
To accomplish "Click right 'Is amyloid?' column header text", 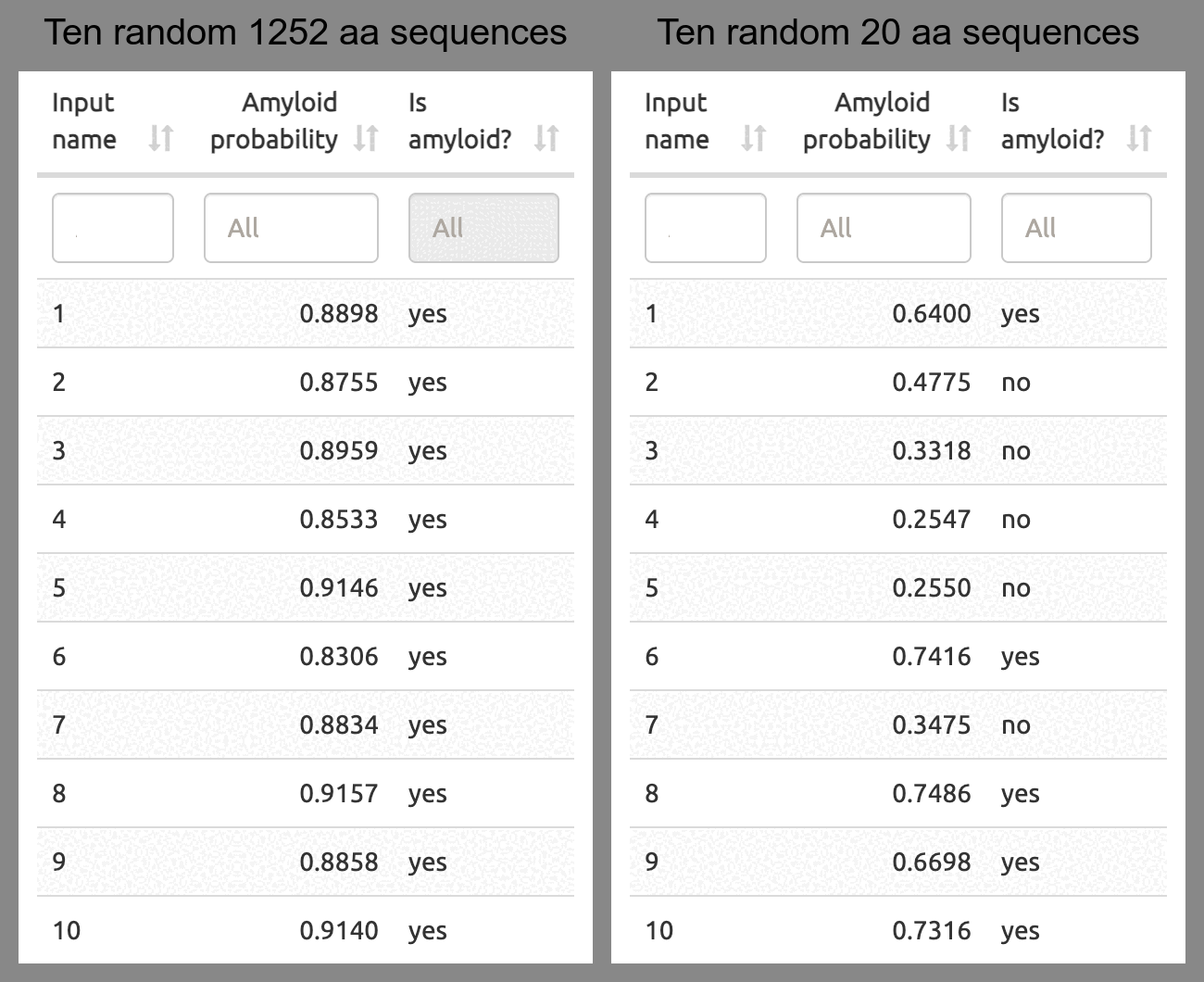I will (x=1052, y=120).
